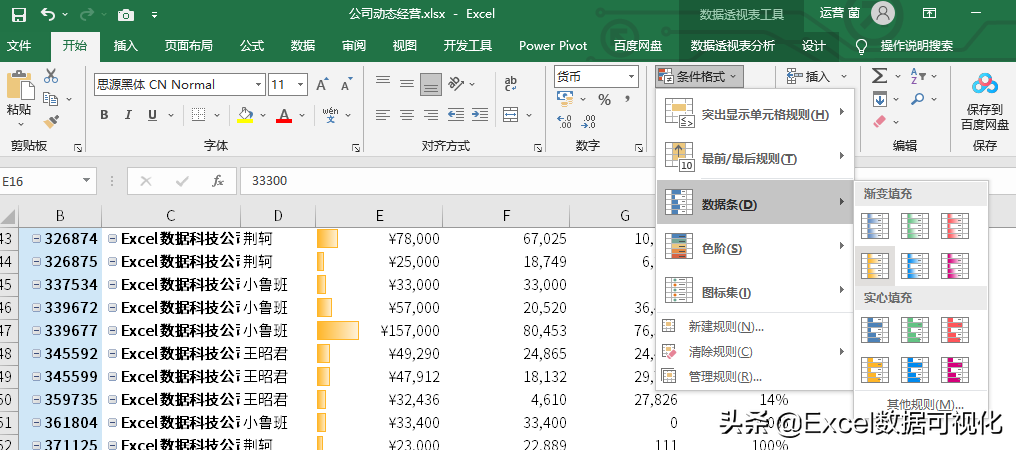This screenshot has height=450, width=1016.
Task: Toggle Underline formatting
Action: (152, 115)
